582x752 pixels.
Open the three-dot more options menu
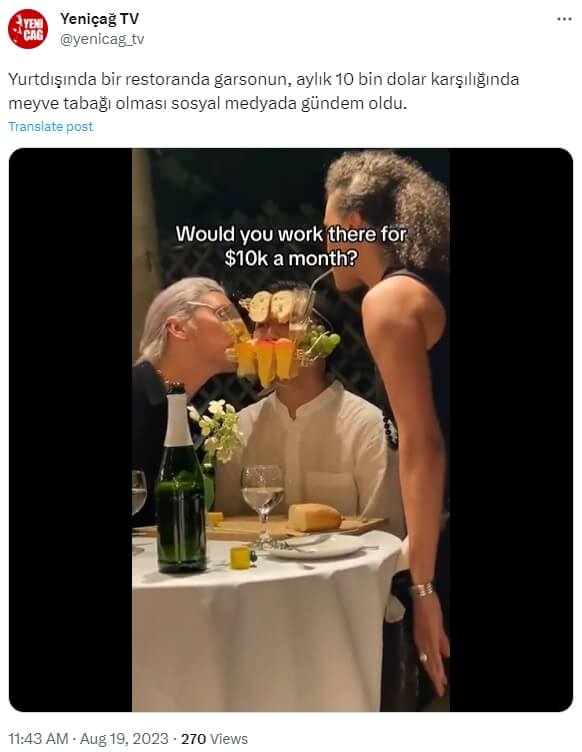pos(564,19)
